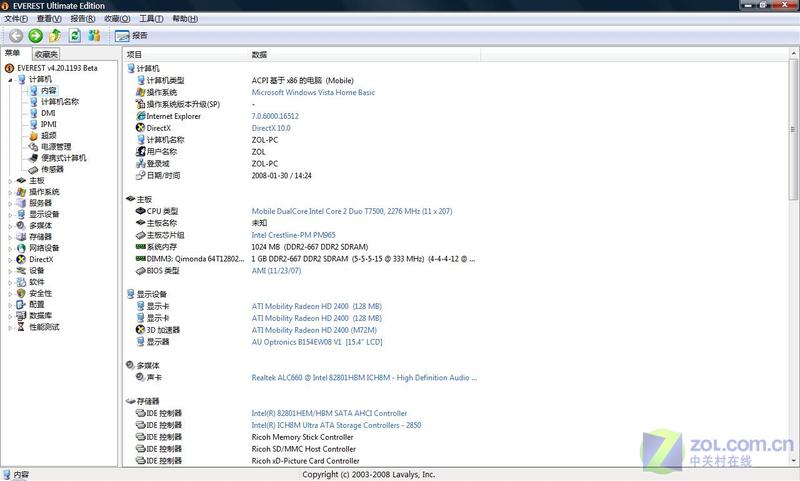The width and height of the screenshot is (800, 481).
Task: Click the green Forward arrow button
Action: point(35,35)
